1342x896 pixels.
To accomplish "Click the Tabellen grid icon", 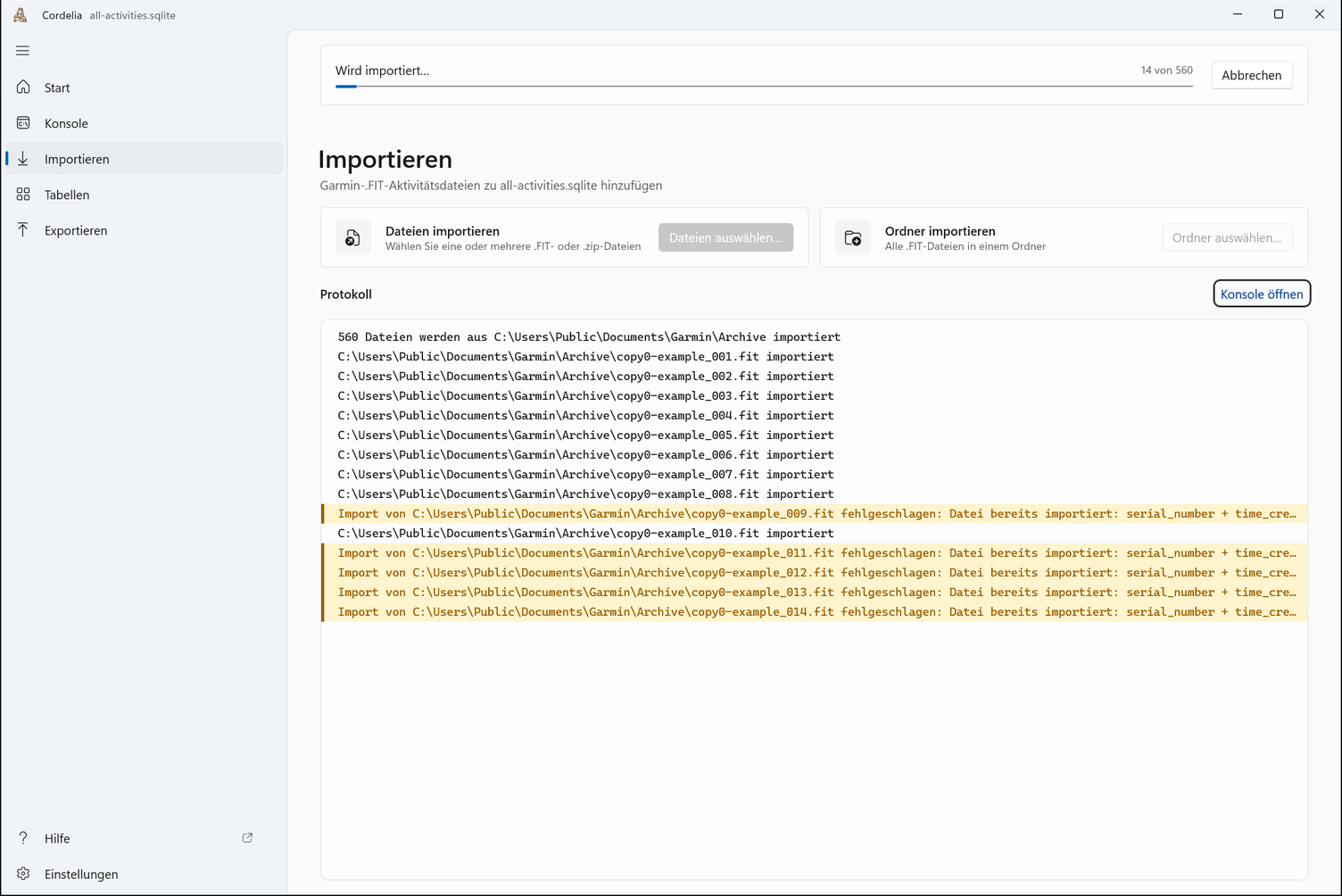I will pyautogui.click(x=23, y=195).
